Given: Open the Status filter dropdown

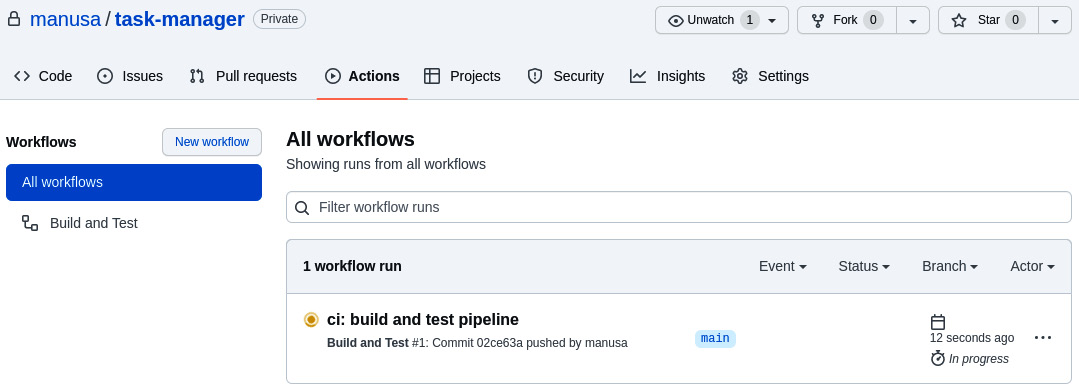Looking at the screenshot, I should (x=864, y=266).
